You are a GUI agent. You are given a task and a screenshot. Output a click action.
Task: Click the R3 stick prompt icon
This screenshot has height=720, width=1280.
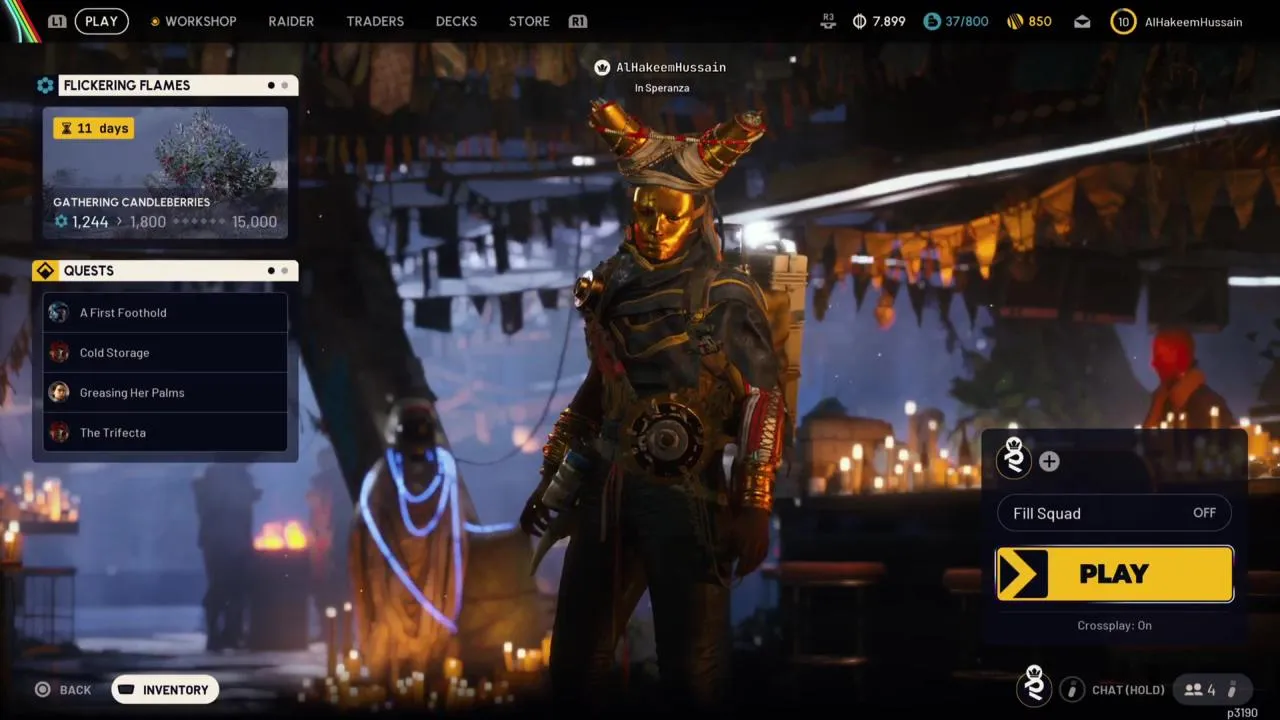(x=828, y=20)
